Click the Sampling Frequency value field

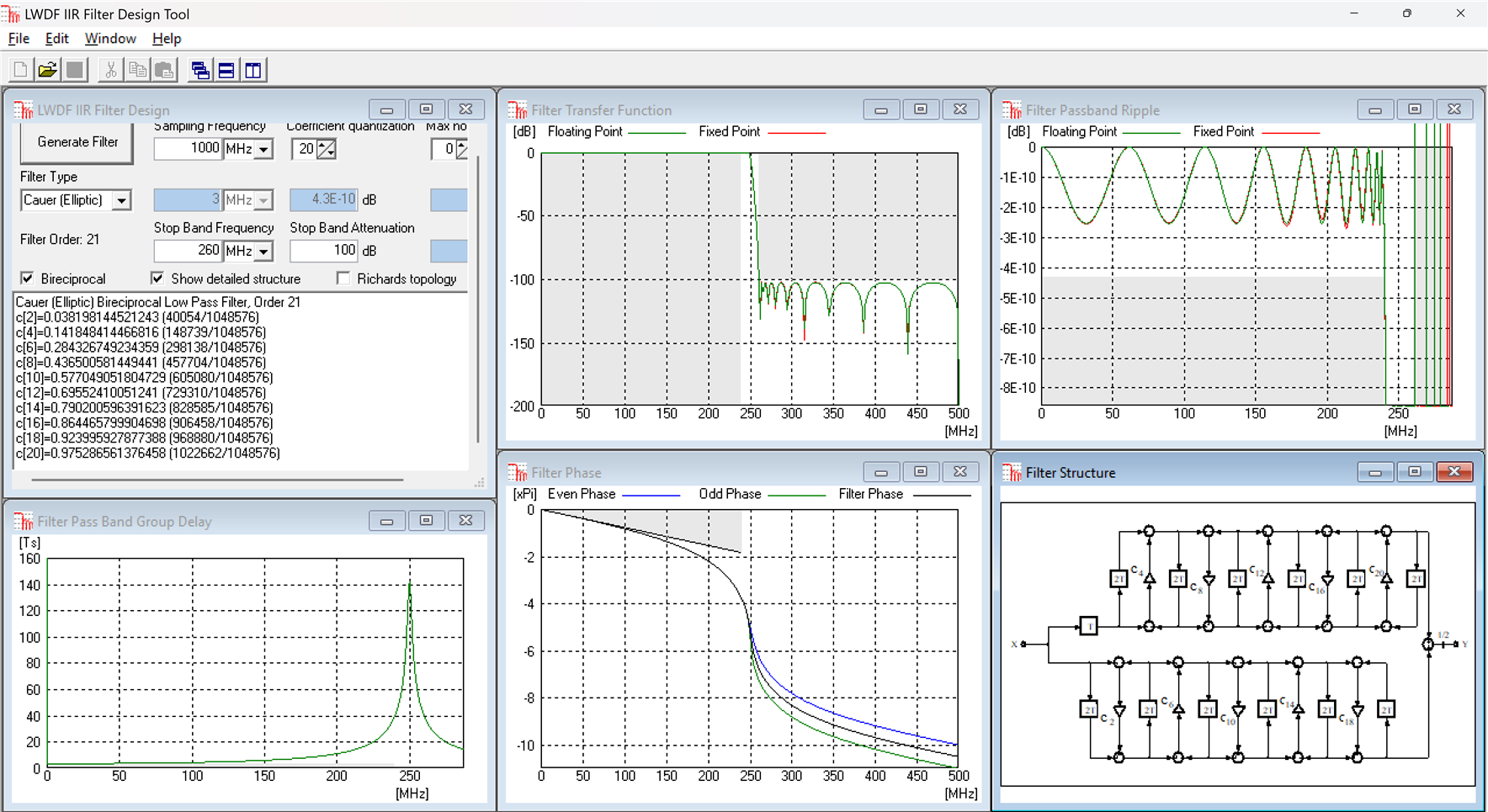(189, 150)
